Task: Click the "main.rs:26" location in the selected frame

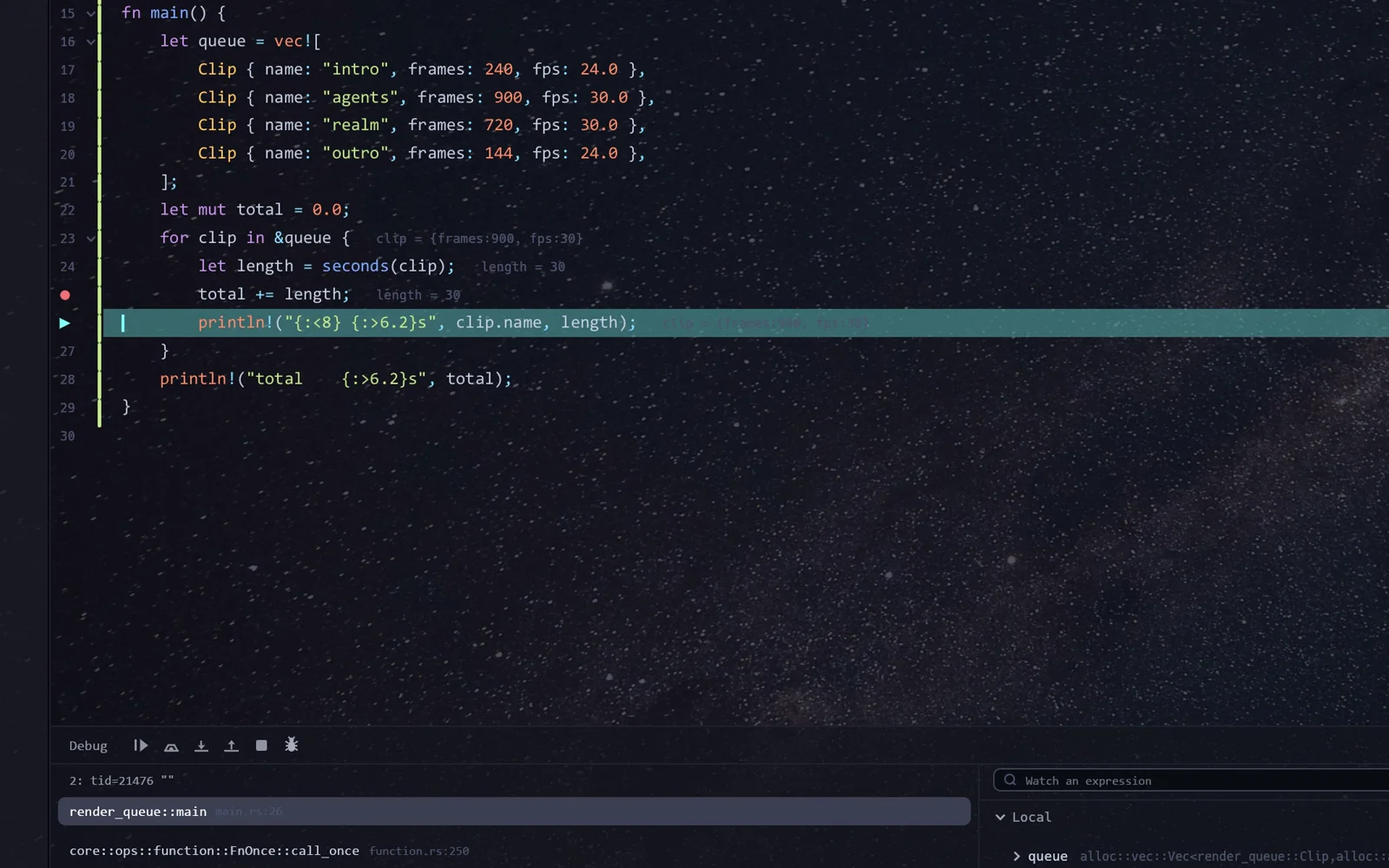Action: click(249, 812)
